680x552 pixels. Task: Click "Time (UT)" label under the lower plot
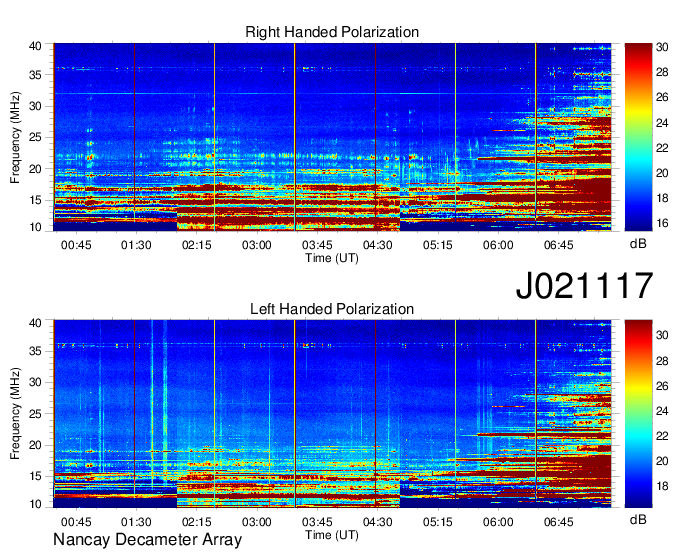(x=332, y=535)
